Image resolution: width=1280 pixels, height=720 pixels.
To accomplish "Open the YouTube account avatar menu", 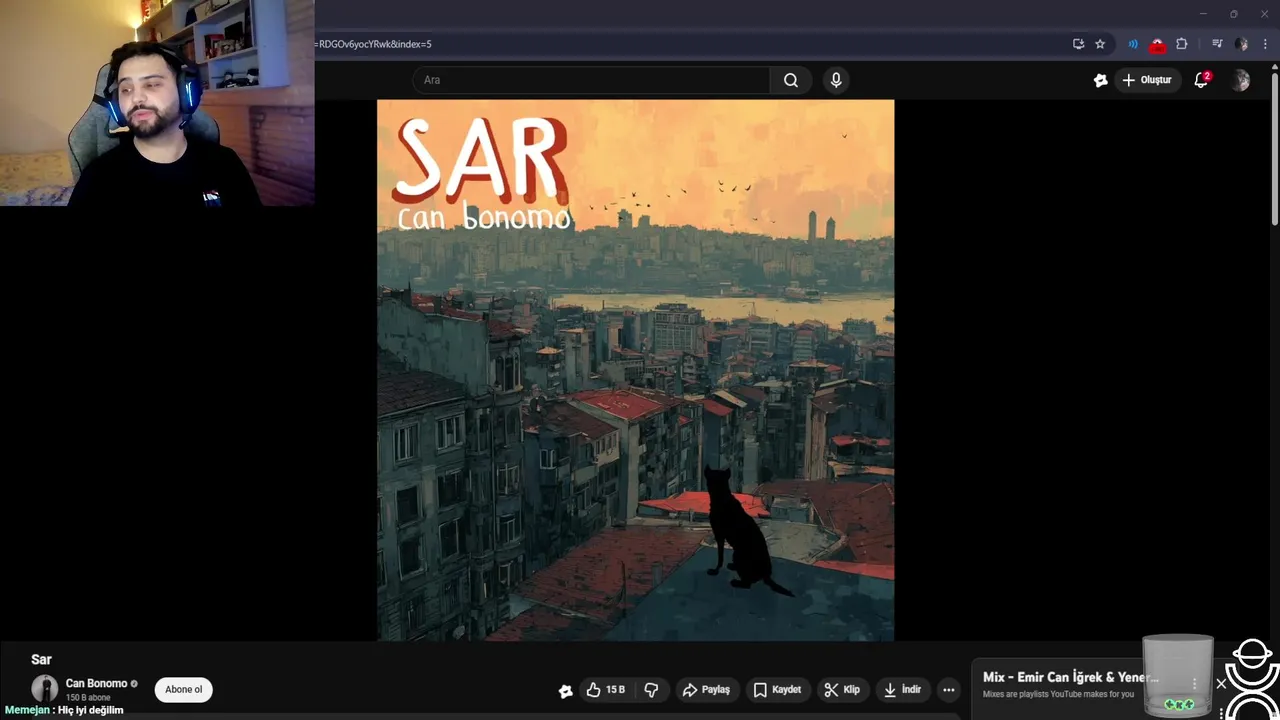I will [1240, 80].
